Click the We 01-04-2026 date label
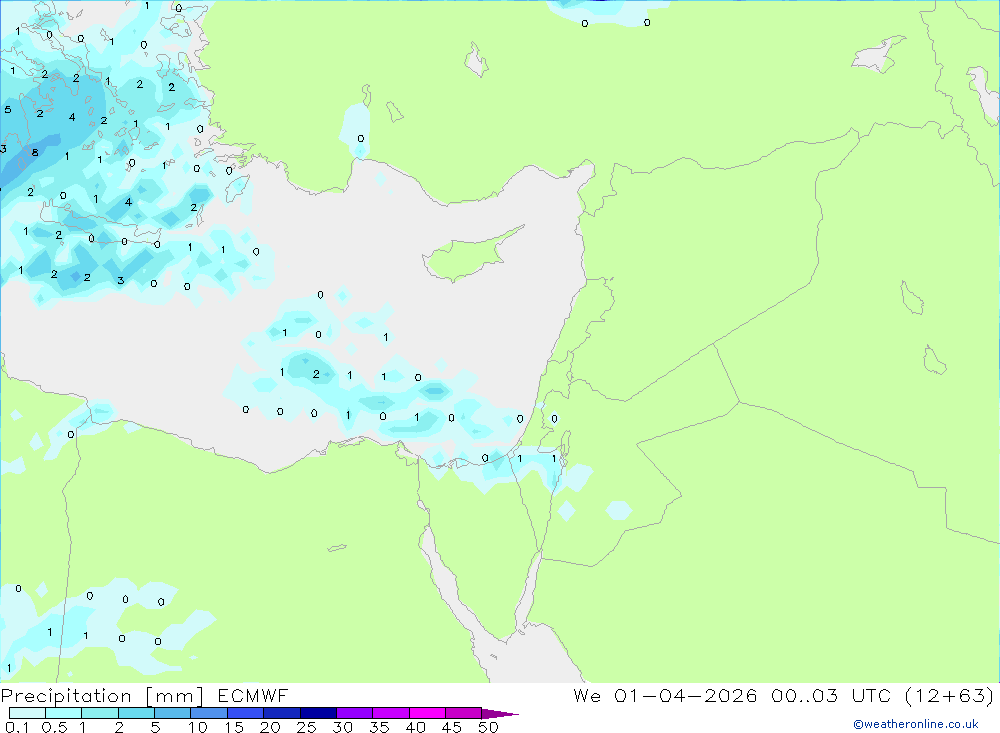This screenshot has height=733, width=1000. point(665,695)
